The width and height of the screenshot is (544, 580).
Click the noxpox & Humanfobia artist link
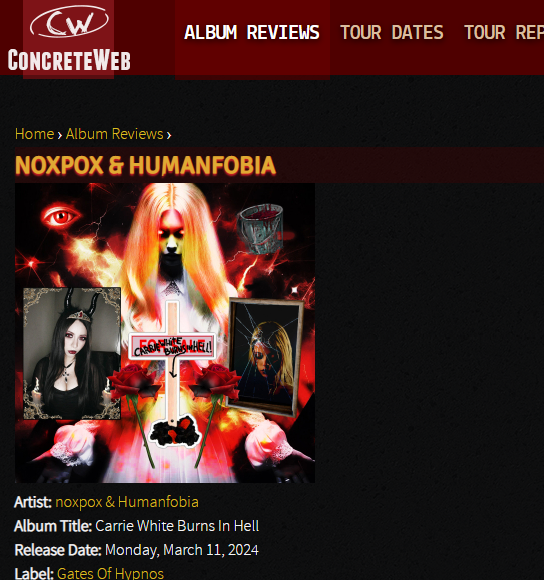tap(127, 502)
